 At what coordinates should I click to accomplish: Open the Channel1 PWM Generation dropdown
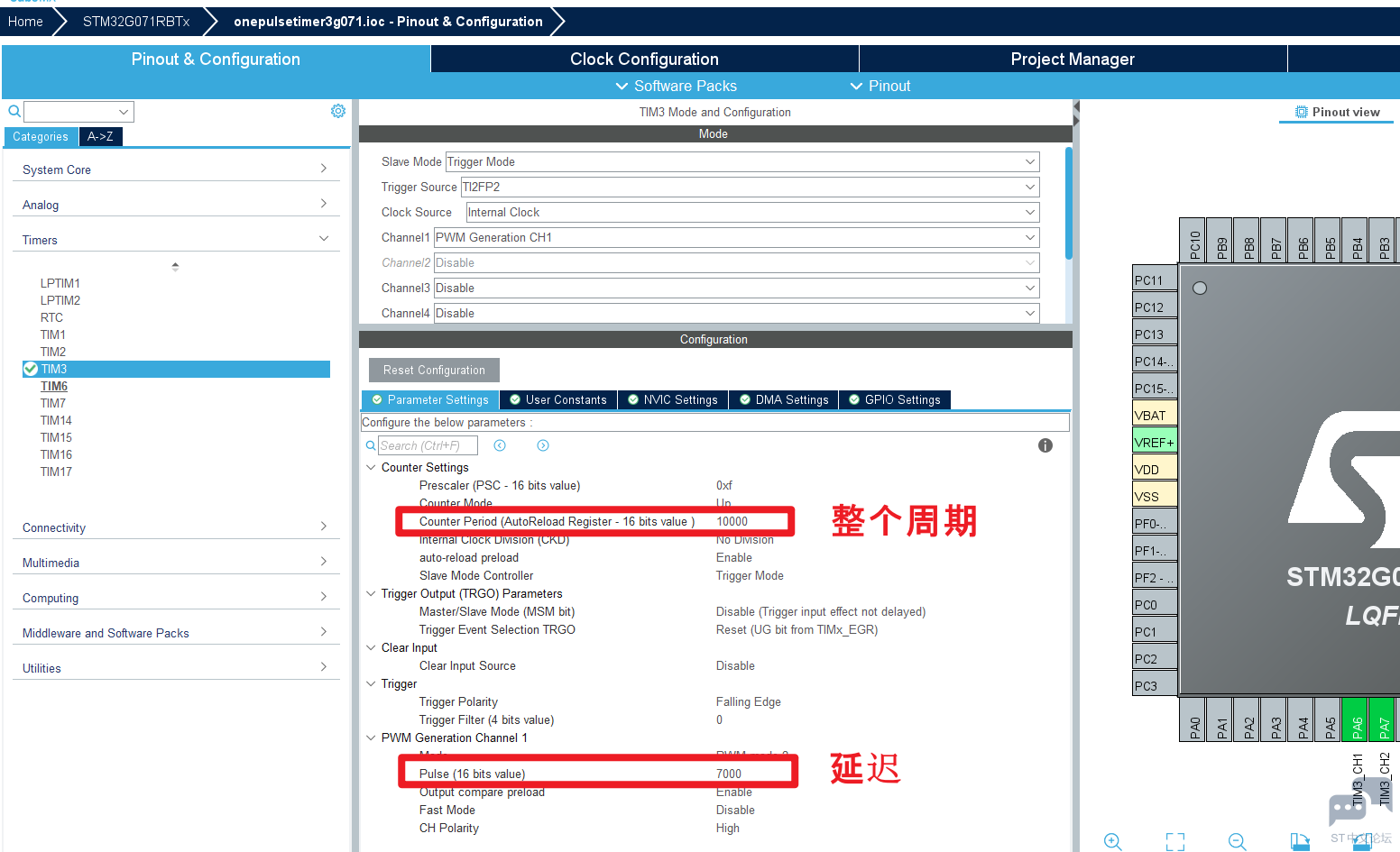click(x=736, y=237)
